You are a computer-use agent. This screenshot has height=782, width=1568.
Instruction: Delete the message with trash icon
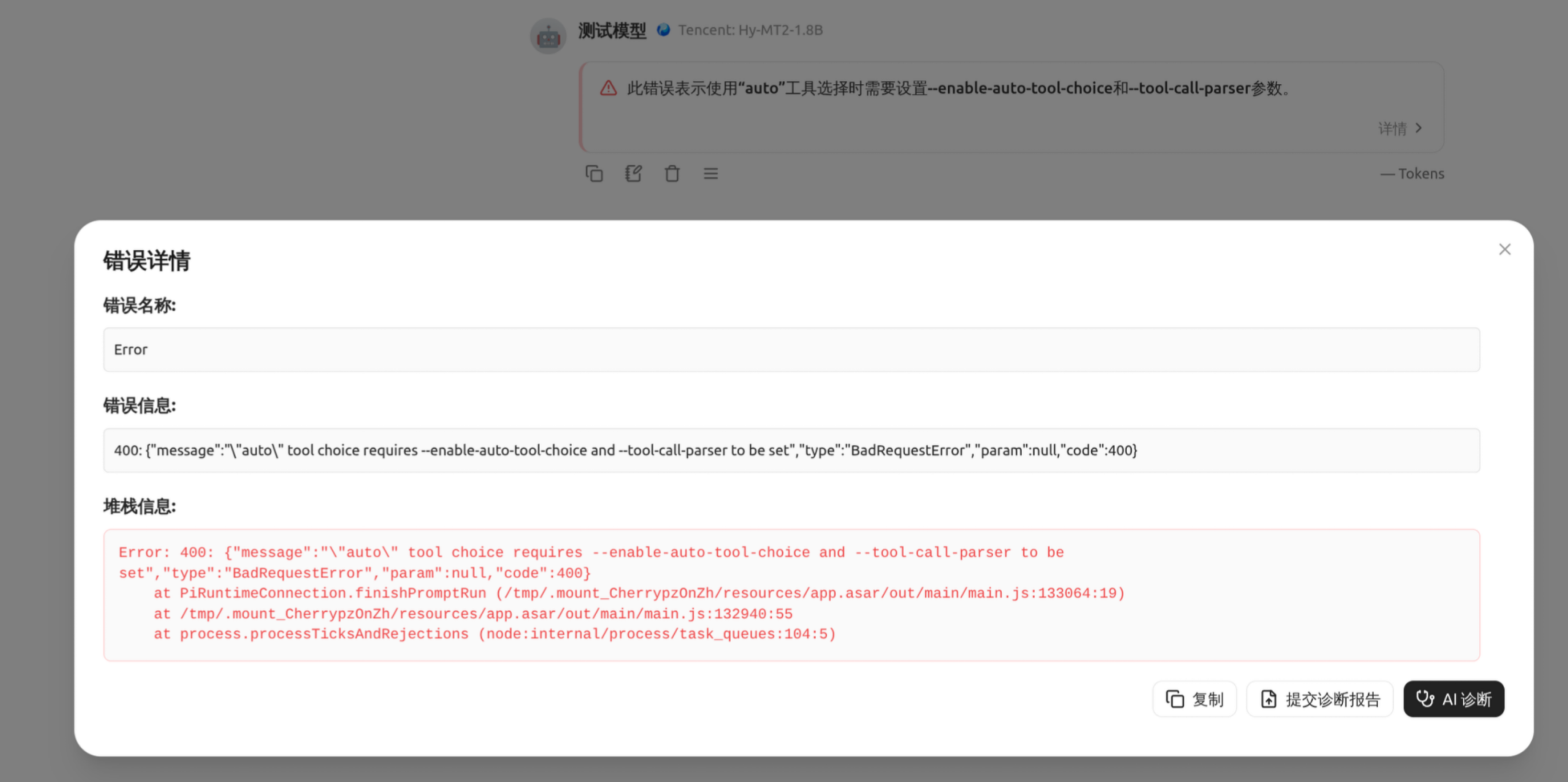(x=672, y=174)
